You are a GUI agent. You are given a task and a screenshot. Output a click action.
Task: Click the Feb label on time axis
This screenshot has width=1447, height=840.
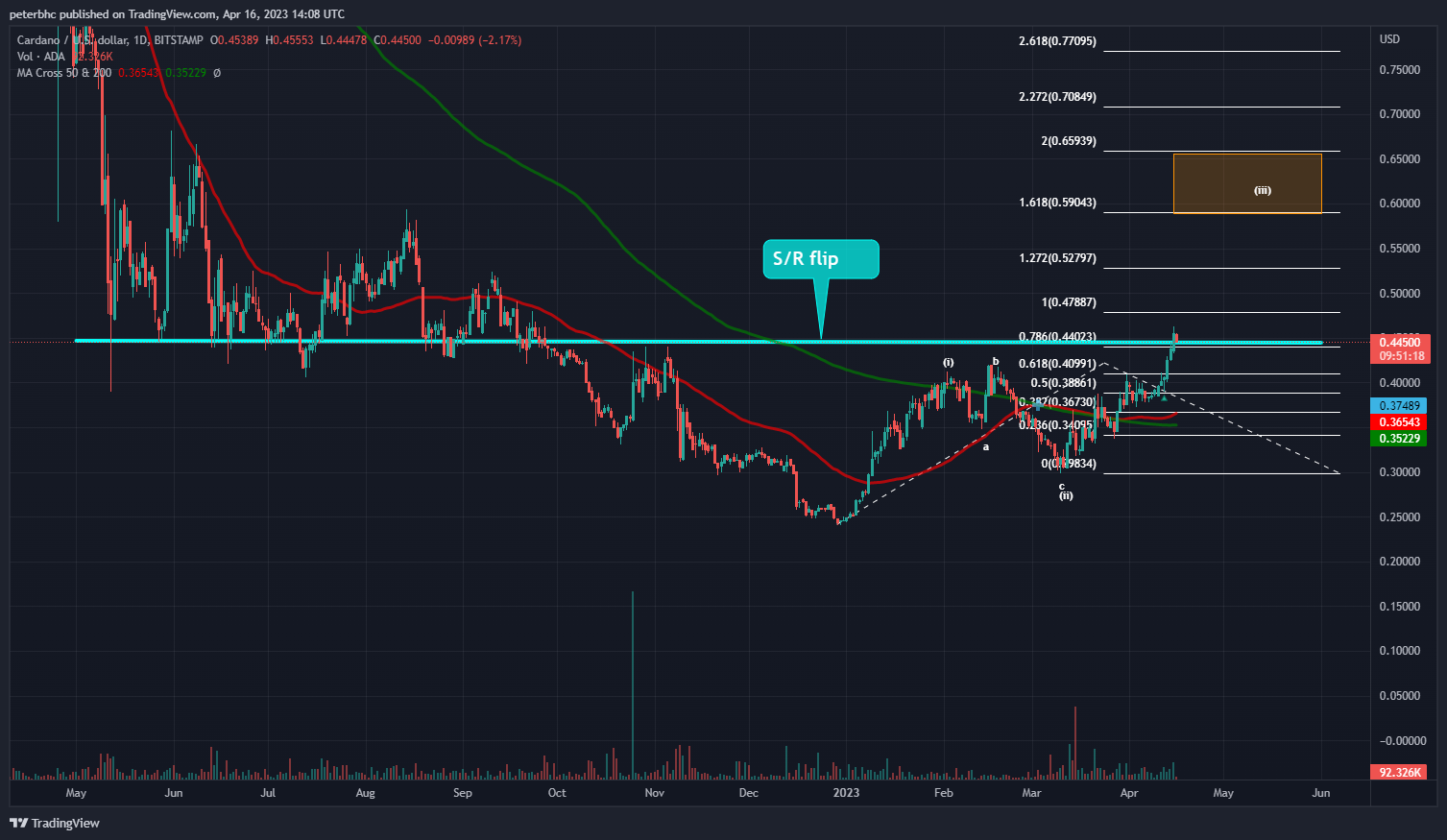click(x=943, y=793)
